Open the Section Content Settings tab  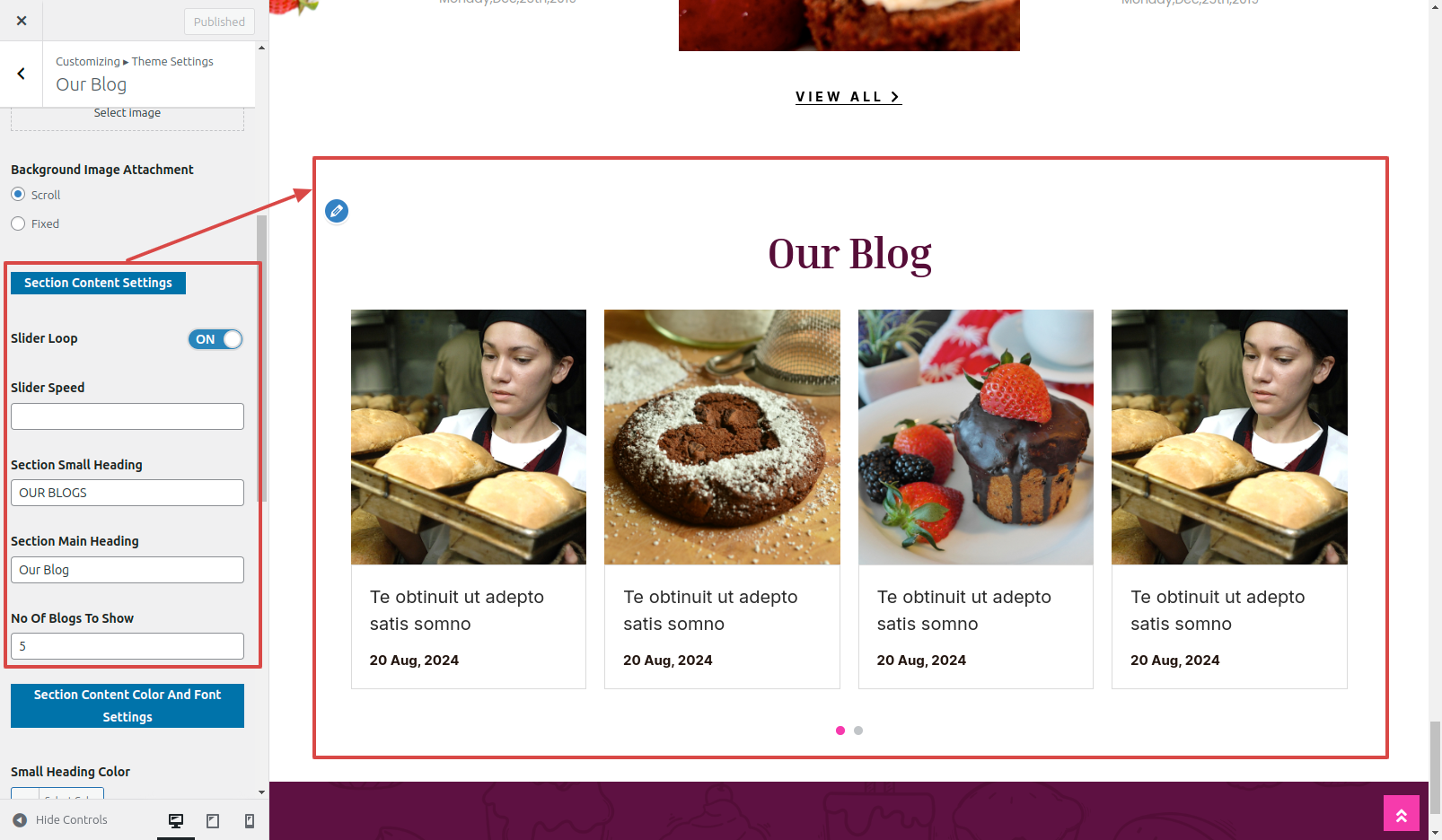tap(98, 283)
